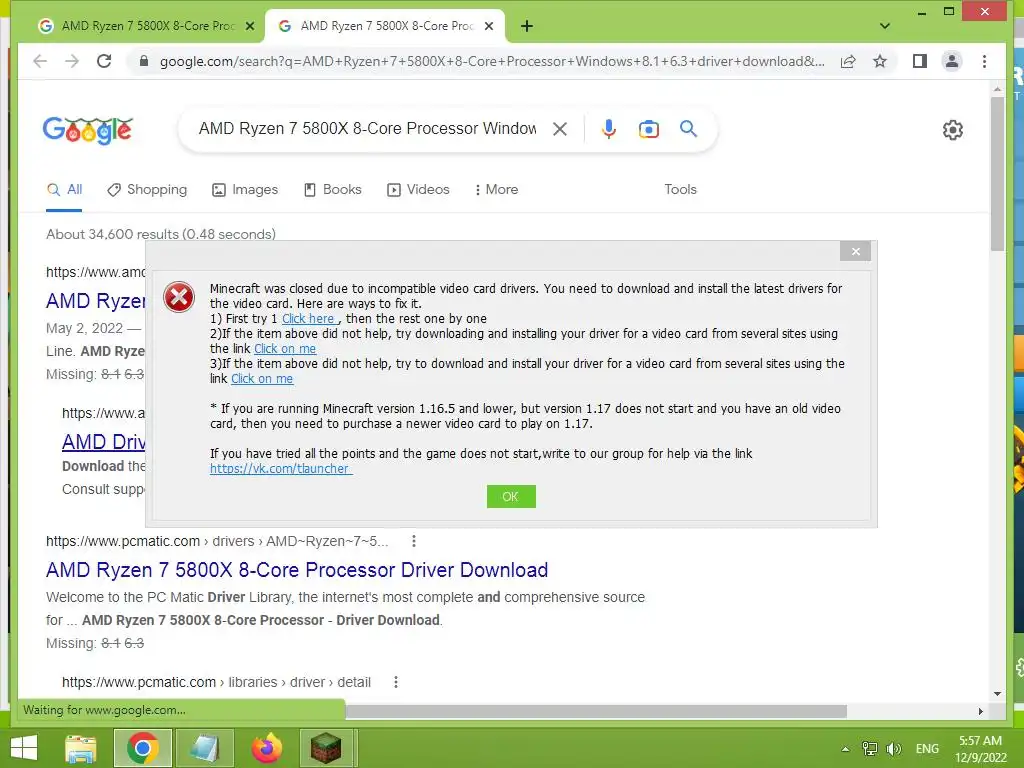Expand the tab search dropdown arrow
The image size is (1024, 768).
[884, 26]
